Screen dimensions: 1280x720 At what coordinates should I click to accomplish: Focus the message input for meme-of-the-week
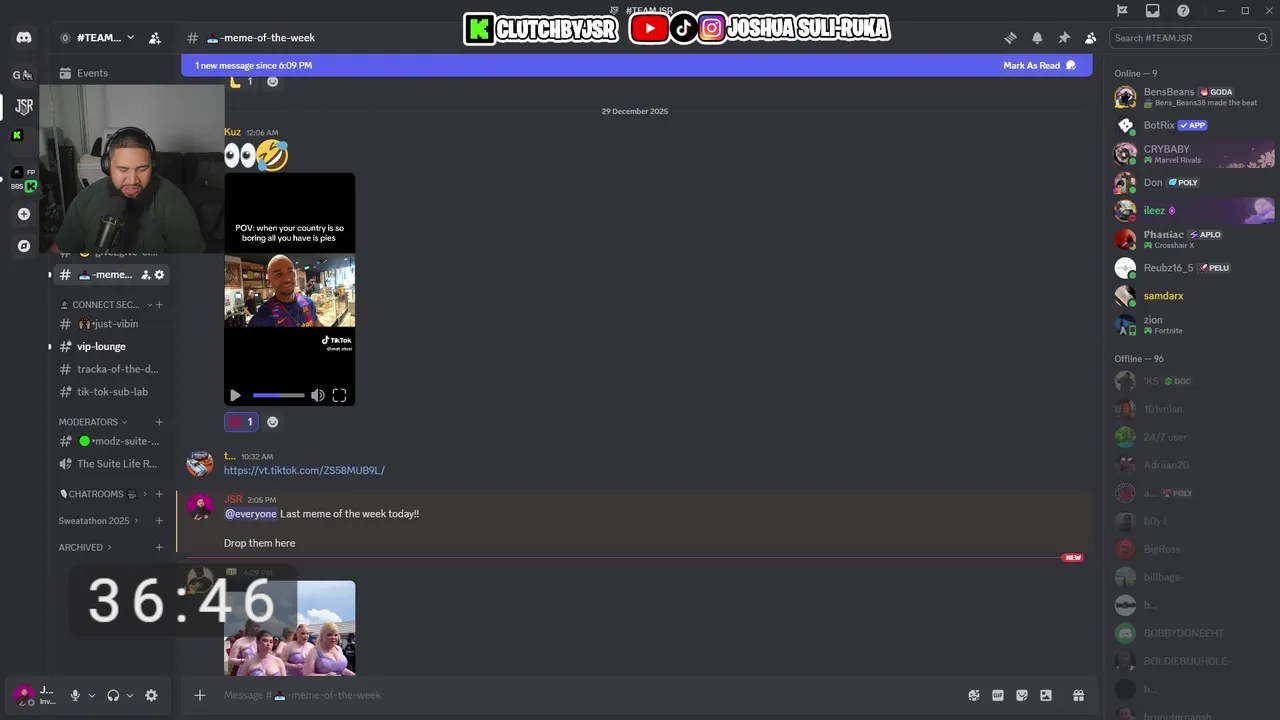[x=590, y=695]
